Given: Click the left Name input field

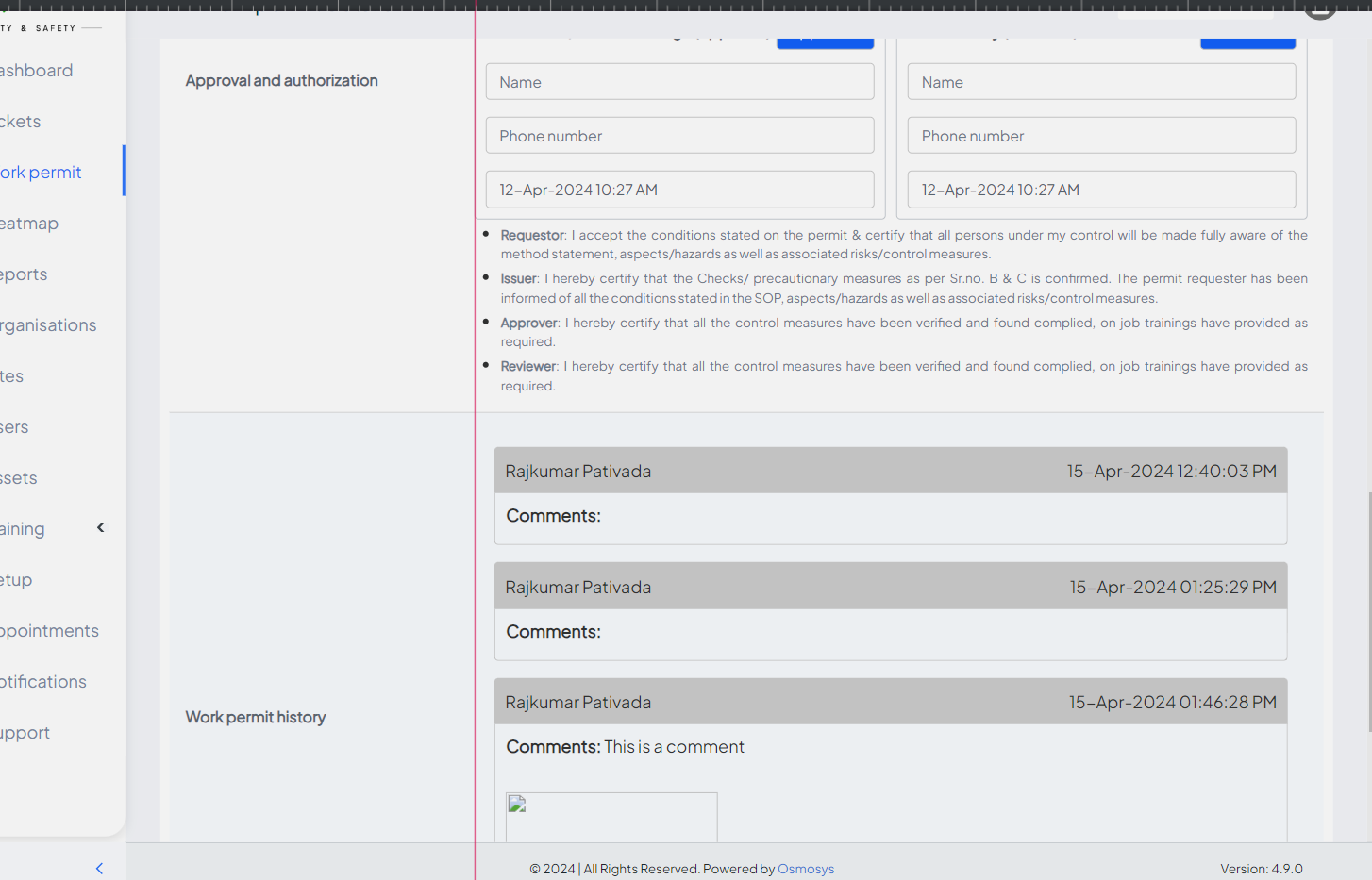Looking at the screenshot, I should tap(679, 82).
